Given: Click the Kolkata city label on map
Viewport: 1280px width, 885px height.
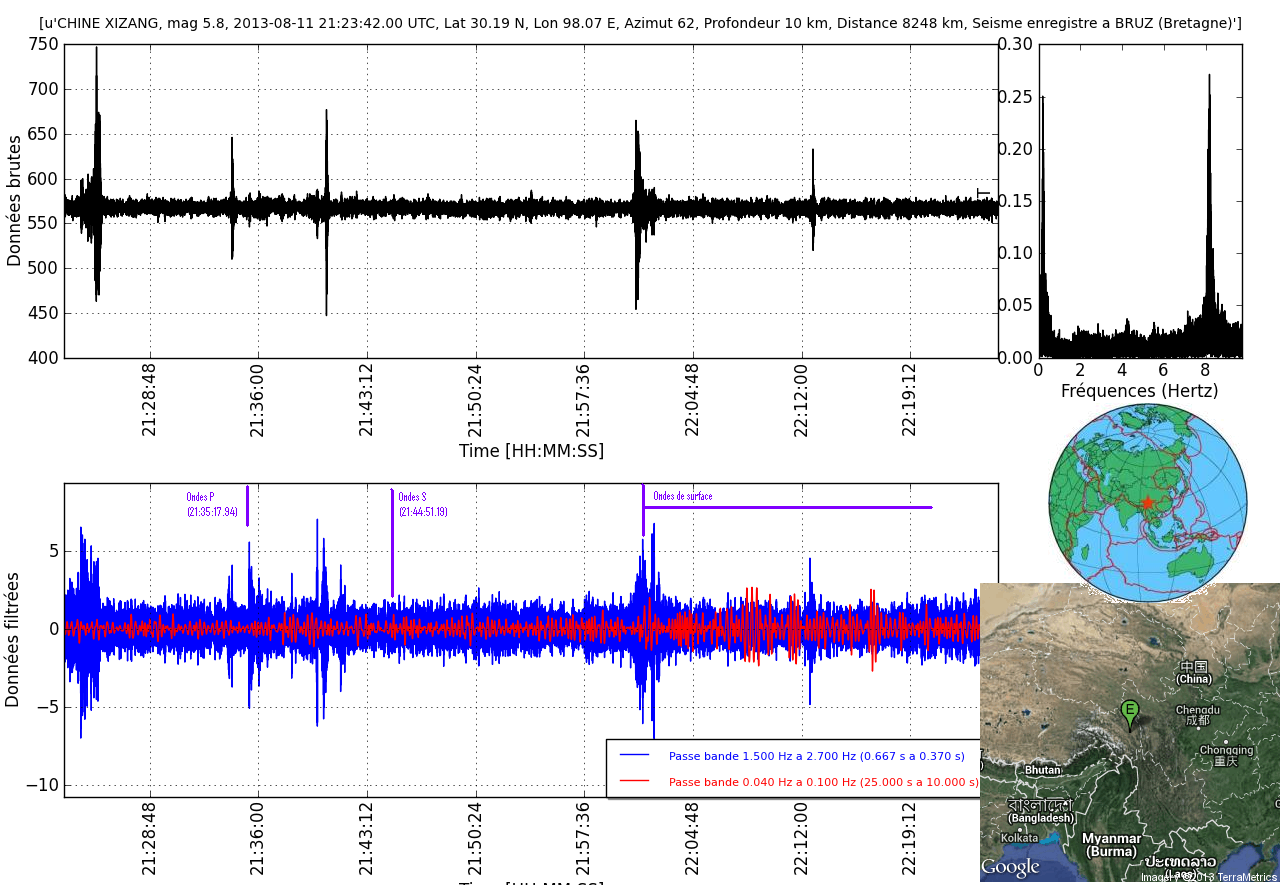Looking at the screenshot, I should click(1019, 837).
